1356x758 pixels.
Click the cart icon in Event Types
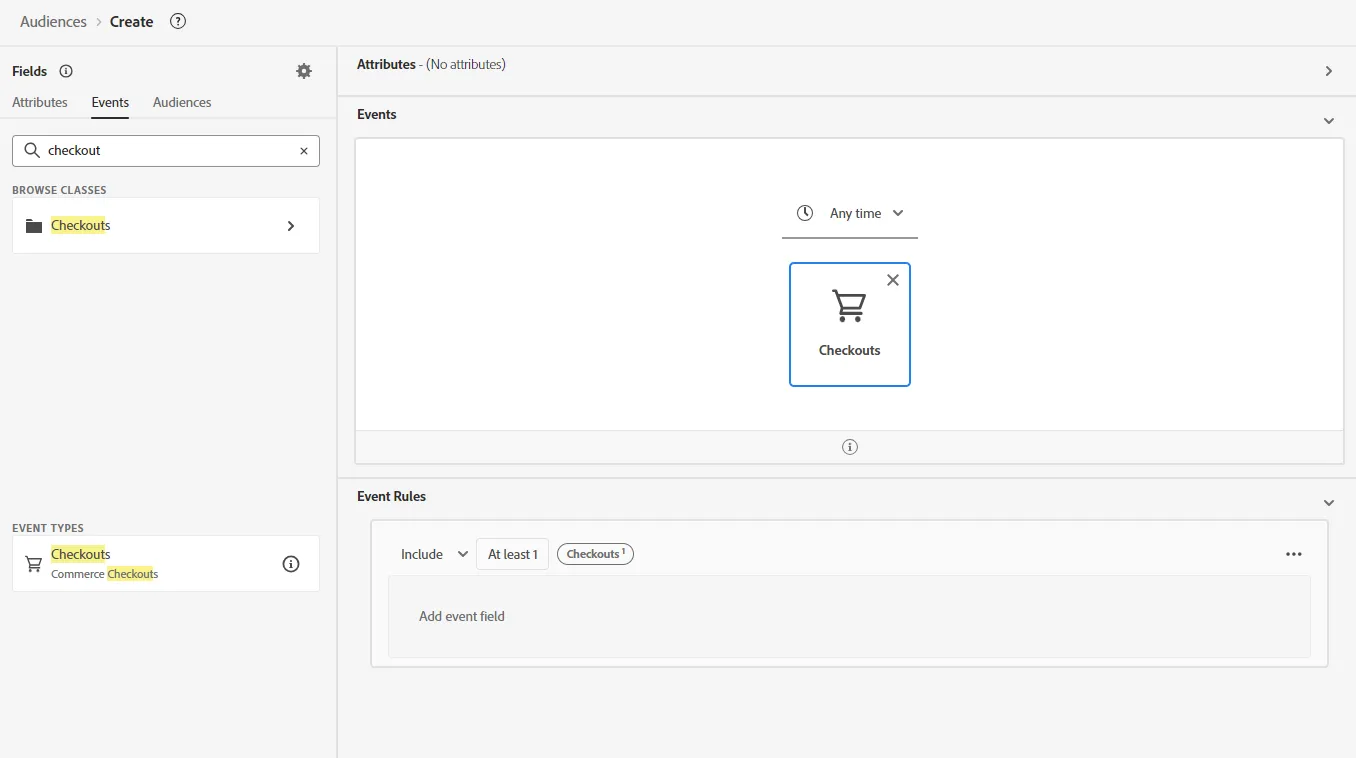(x=34, y=564)
